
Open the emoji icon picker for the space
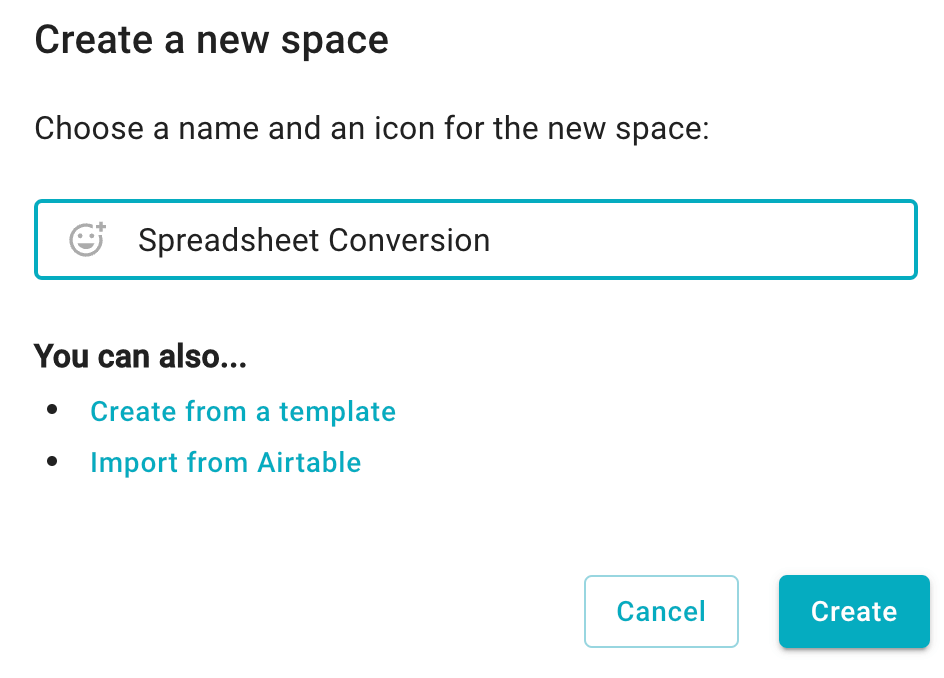[88, 239]
